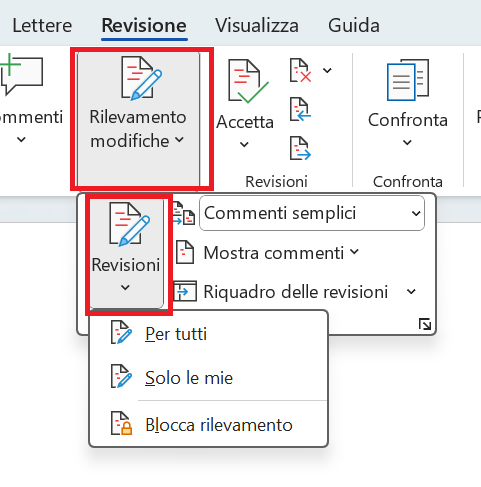
Task: Click the reject change red X icon
Action: point(300,71)
